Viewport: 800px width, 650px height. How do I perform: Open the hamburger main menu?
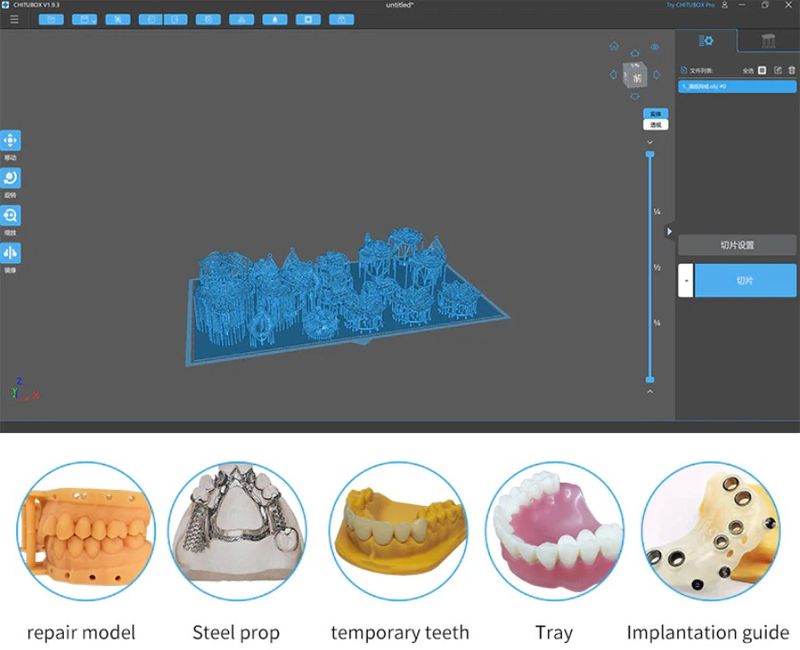click(x=14, y=19)
